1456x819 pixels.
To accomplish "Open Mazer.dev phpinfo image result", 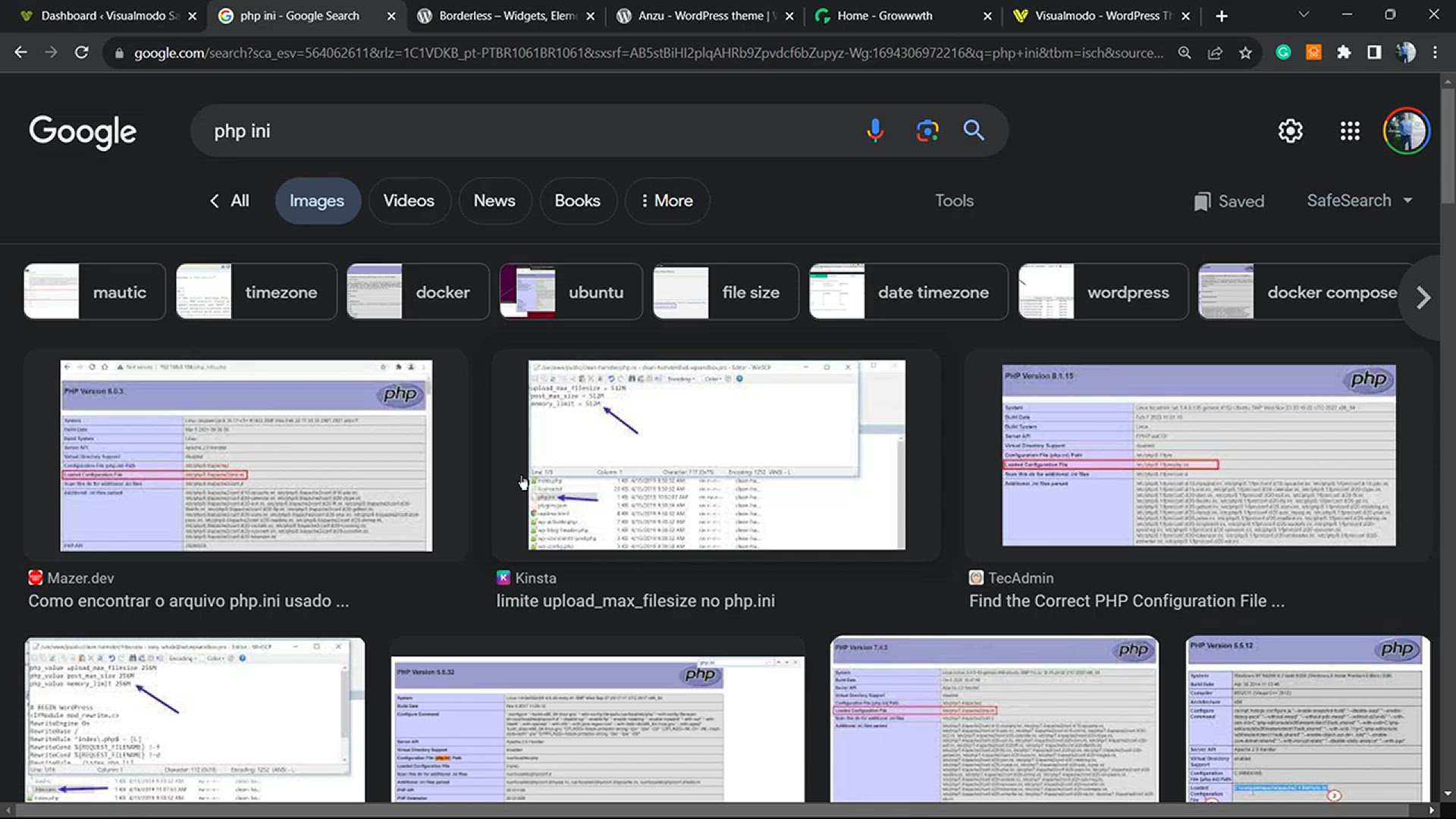I will pos(246,455).
